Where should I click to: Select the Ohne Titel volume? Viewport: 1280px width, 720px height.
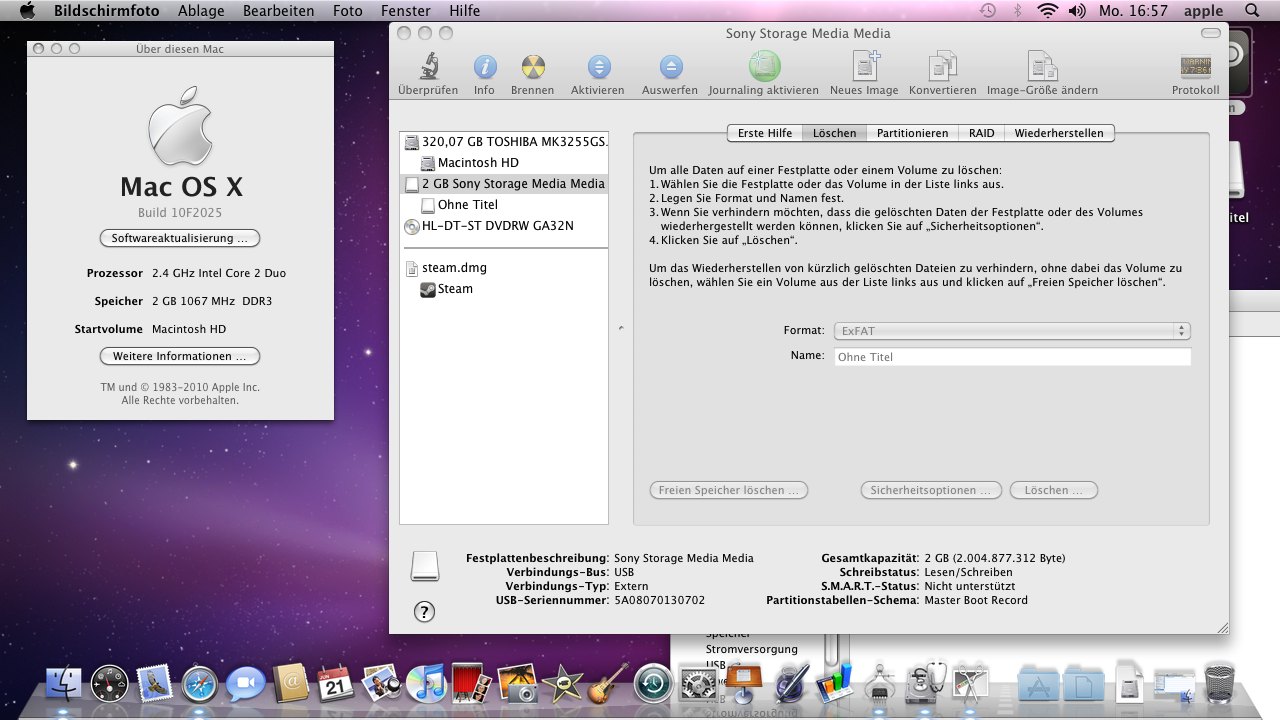(x=504, y=204)
